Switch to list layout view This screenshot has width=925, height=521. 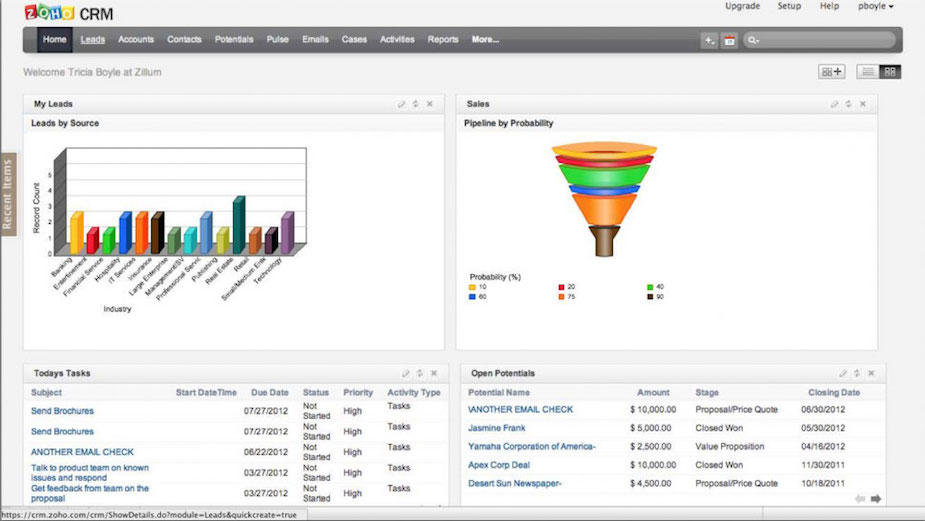click(x=868, y=72)
